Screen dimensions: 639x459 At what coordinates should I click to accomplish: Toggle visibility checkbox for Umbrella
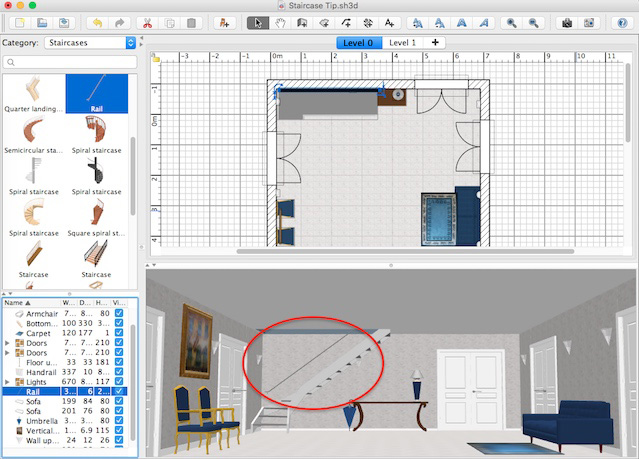[x=119, y=419]
